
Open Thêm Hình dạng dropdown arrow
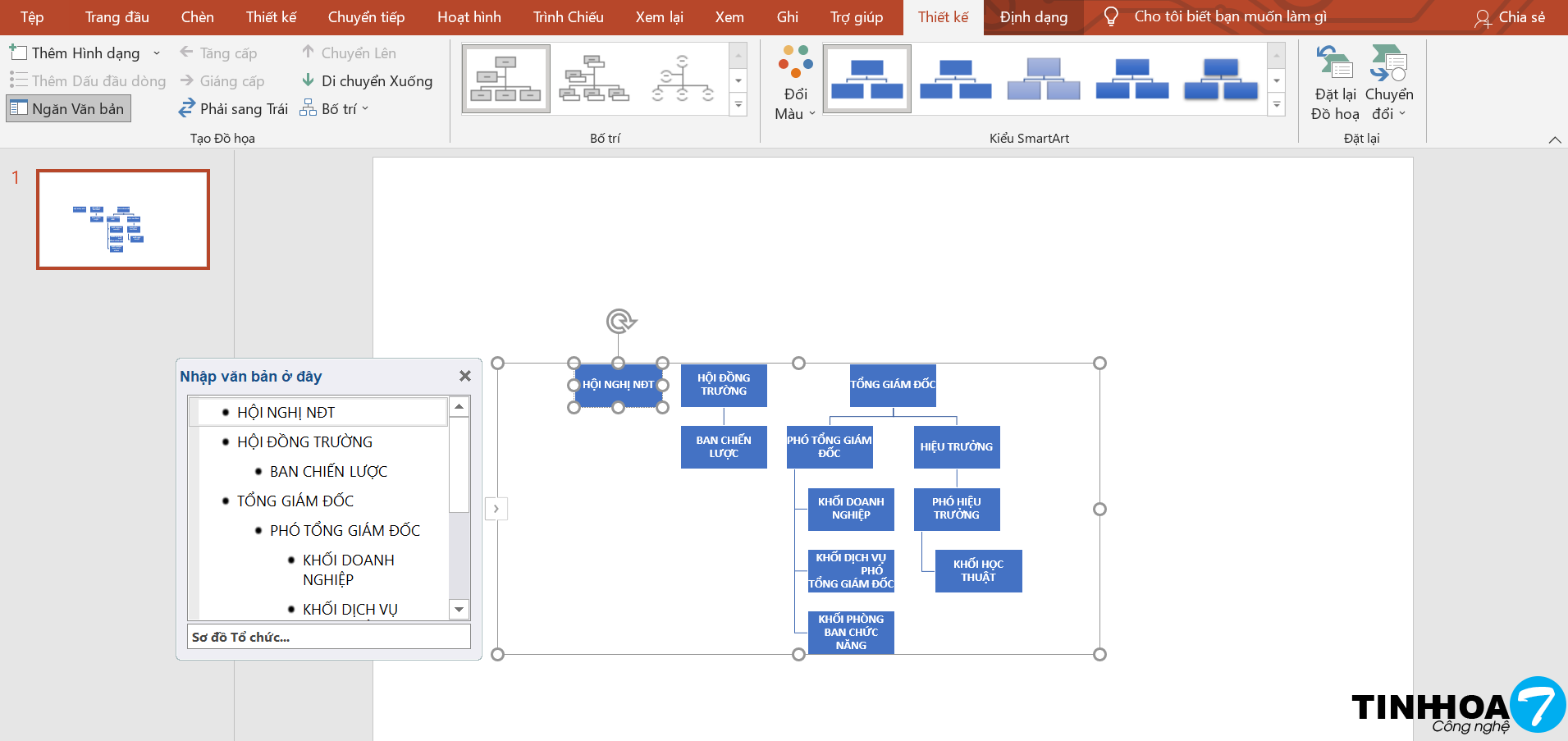click(157, 53)
